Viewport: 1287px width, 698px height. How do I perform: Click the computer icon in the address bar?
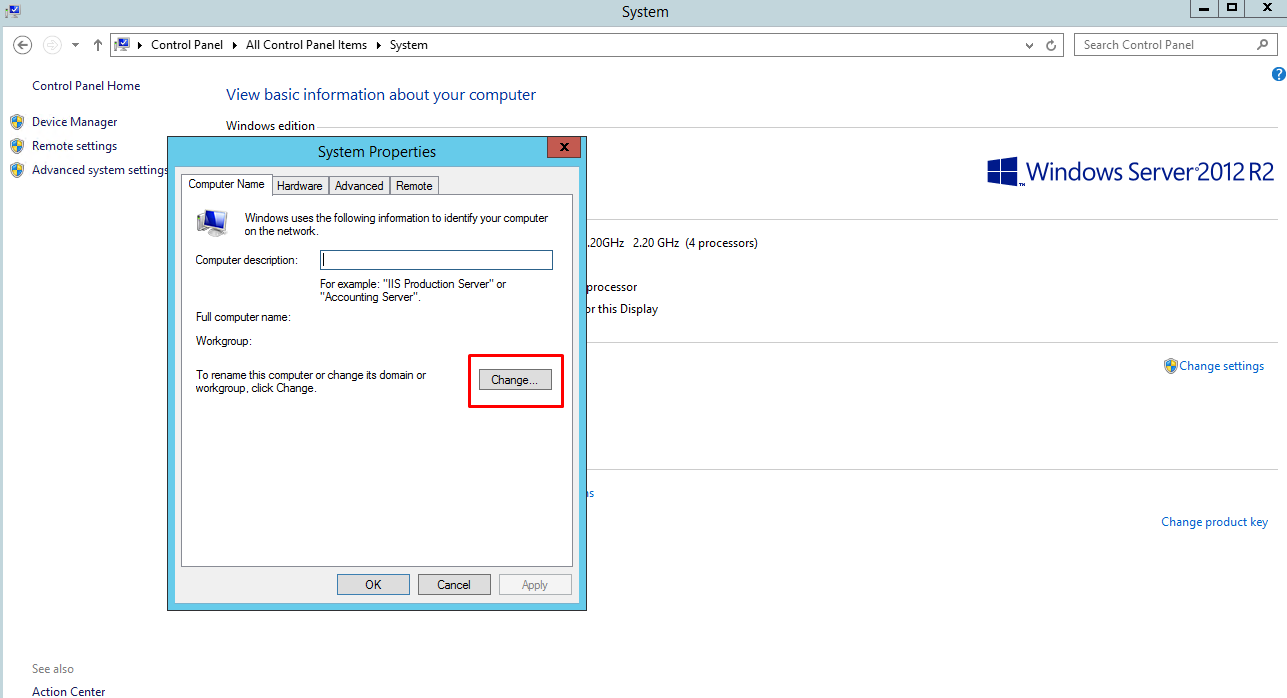(x=123, y=45)
